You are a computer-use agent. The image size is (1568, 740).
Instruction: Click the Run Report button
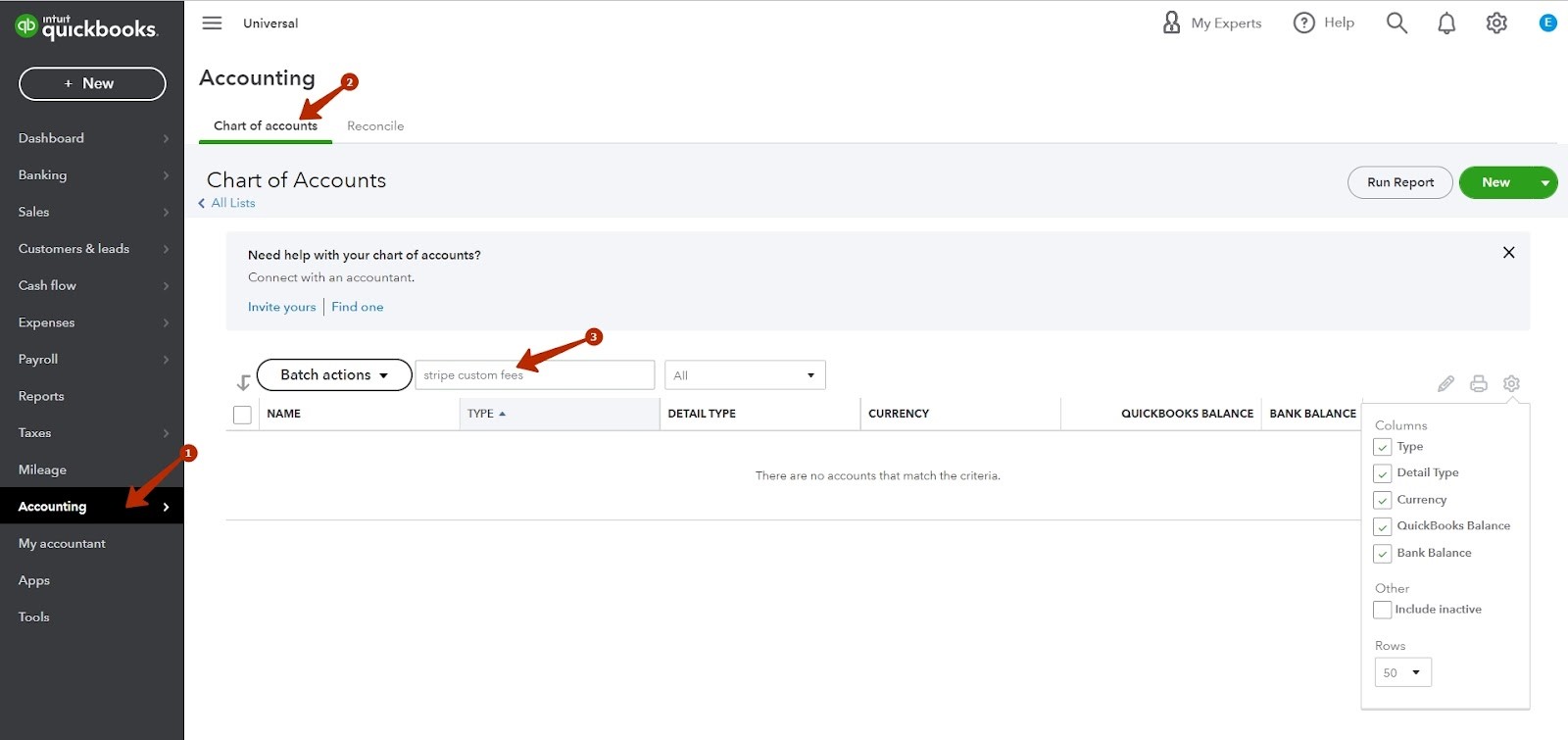coord(1400,182)
